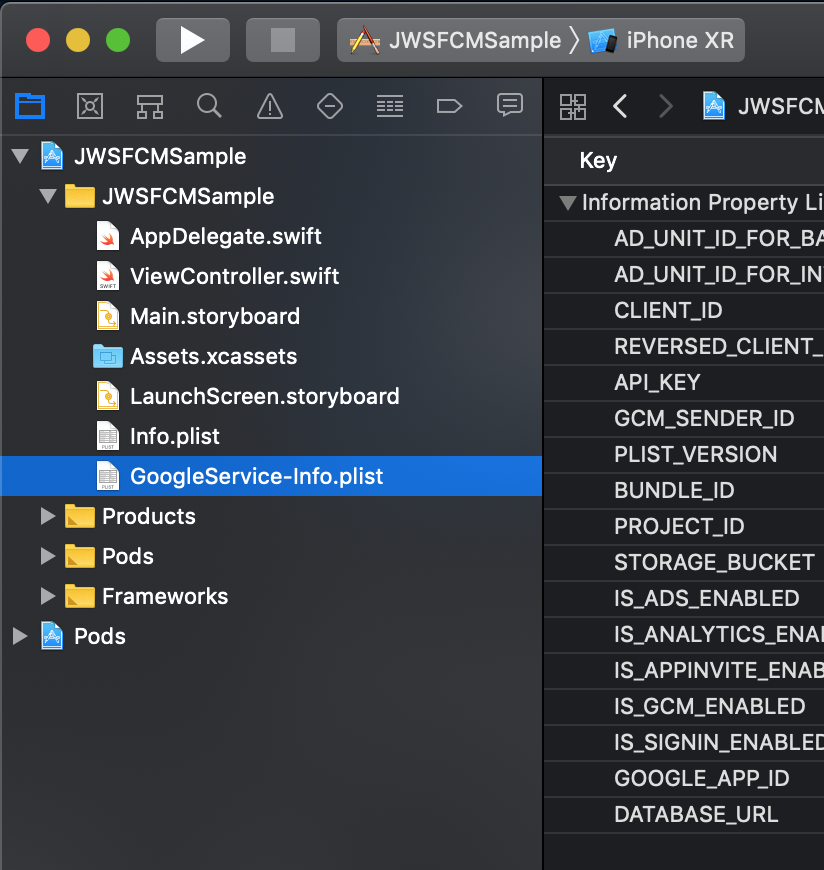The width and height of the screenshot is (824, 870).
Task: Click the Key column header
Action: tap(684, 161)
